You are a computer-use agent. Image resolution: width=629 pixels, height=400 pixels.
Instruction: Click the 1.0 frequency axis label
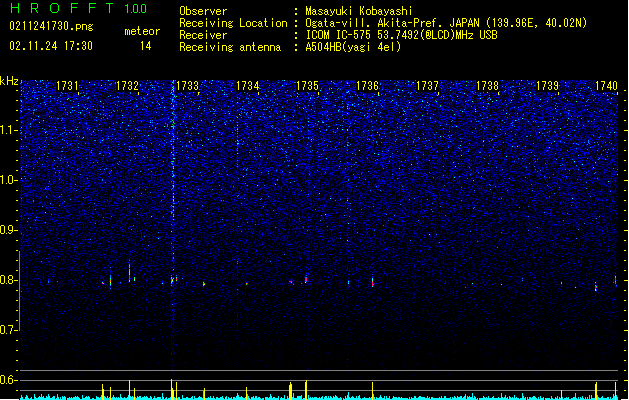pyautogui.click(x=8, y=180)
